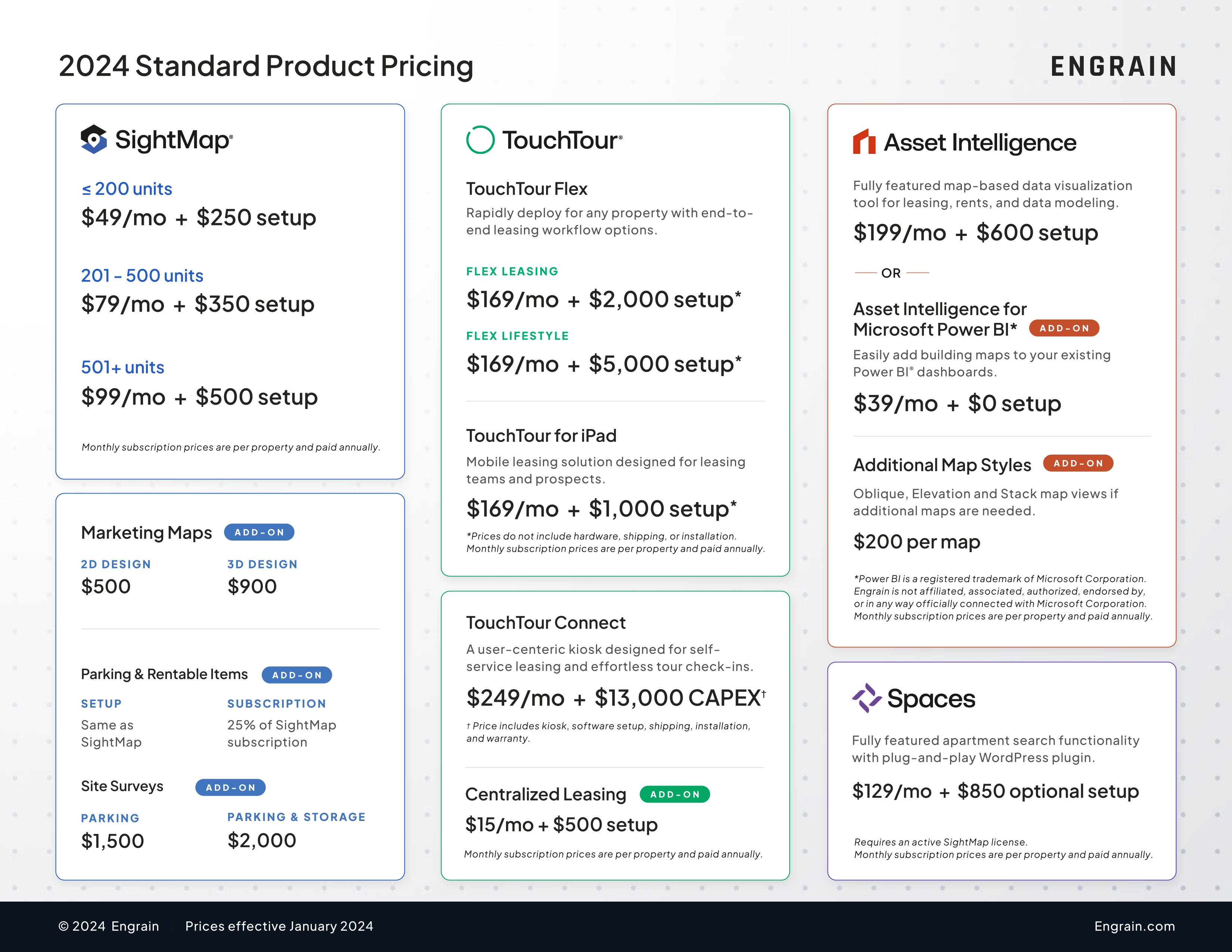Image resolution: width=1232 pixels, height=952 pixels.
Task: Click the '$169/mo + $1,000 setup' price
Action: pyautogui.click(x=601, y=509)
